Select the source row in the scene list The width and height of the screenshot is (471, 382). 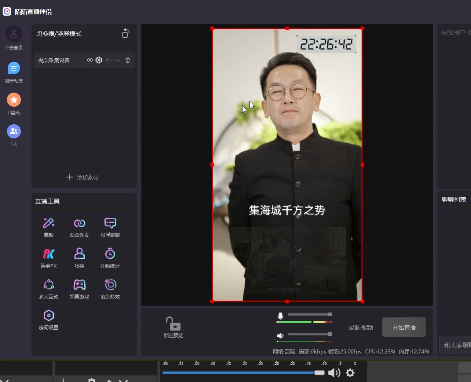tap(84, 60)
